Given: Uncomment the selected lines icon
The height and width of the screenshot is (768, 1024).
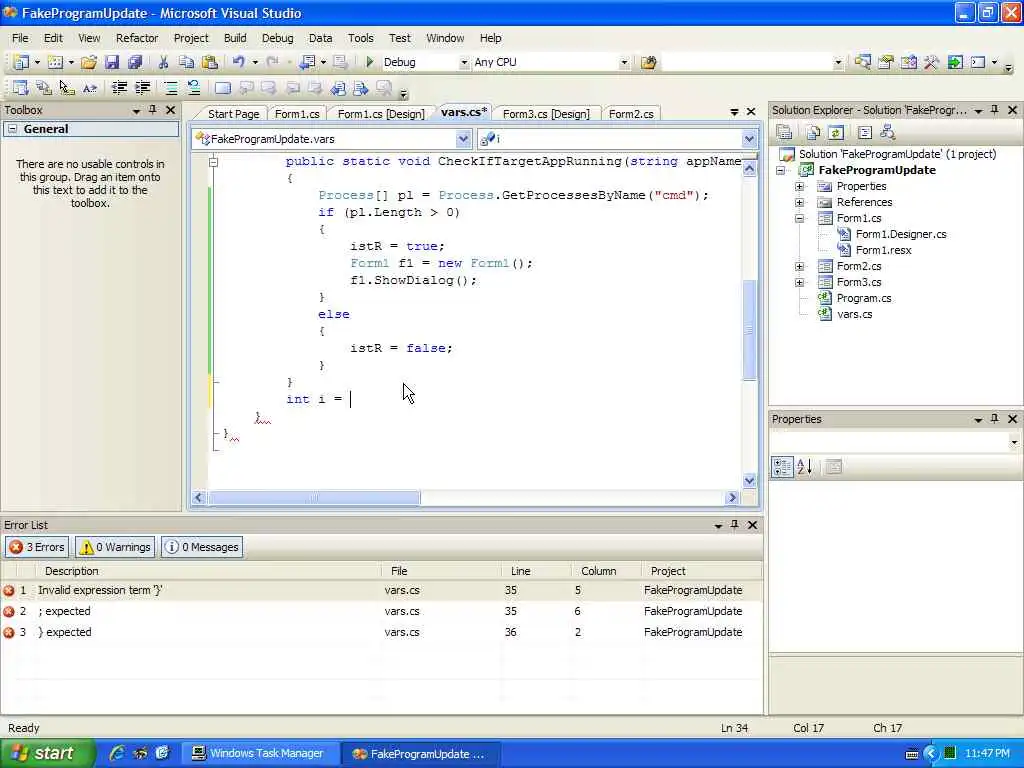Looking at the screenshot, I should tap(194, 88).
